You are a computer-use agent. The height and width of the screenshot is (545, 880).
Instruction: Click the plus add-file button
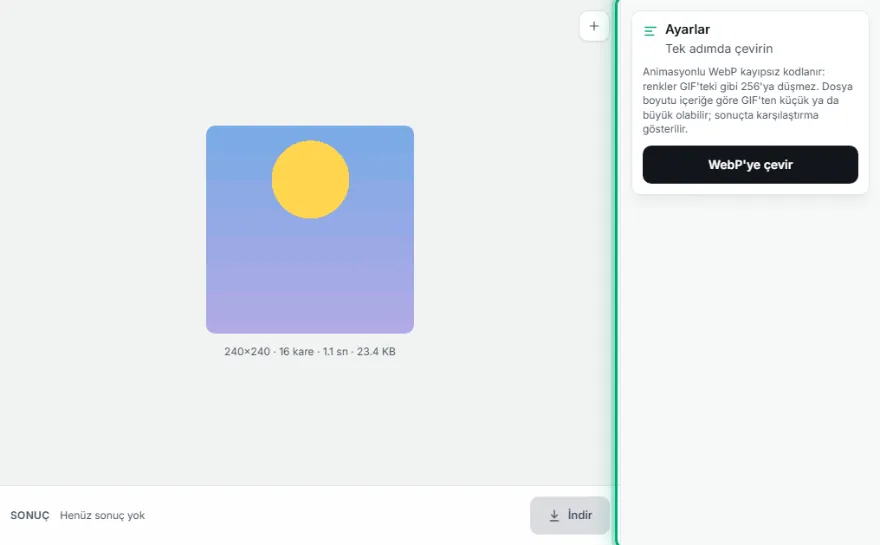[x=594, y=26]
